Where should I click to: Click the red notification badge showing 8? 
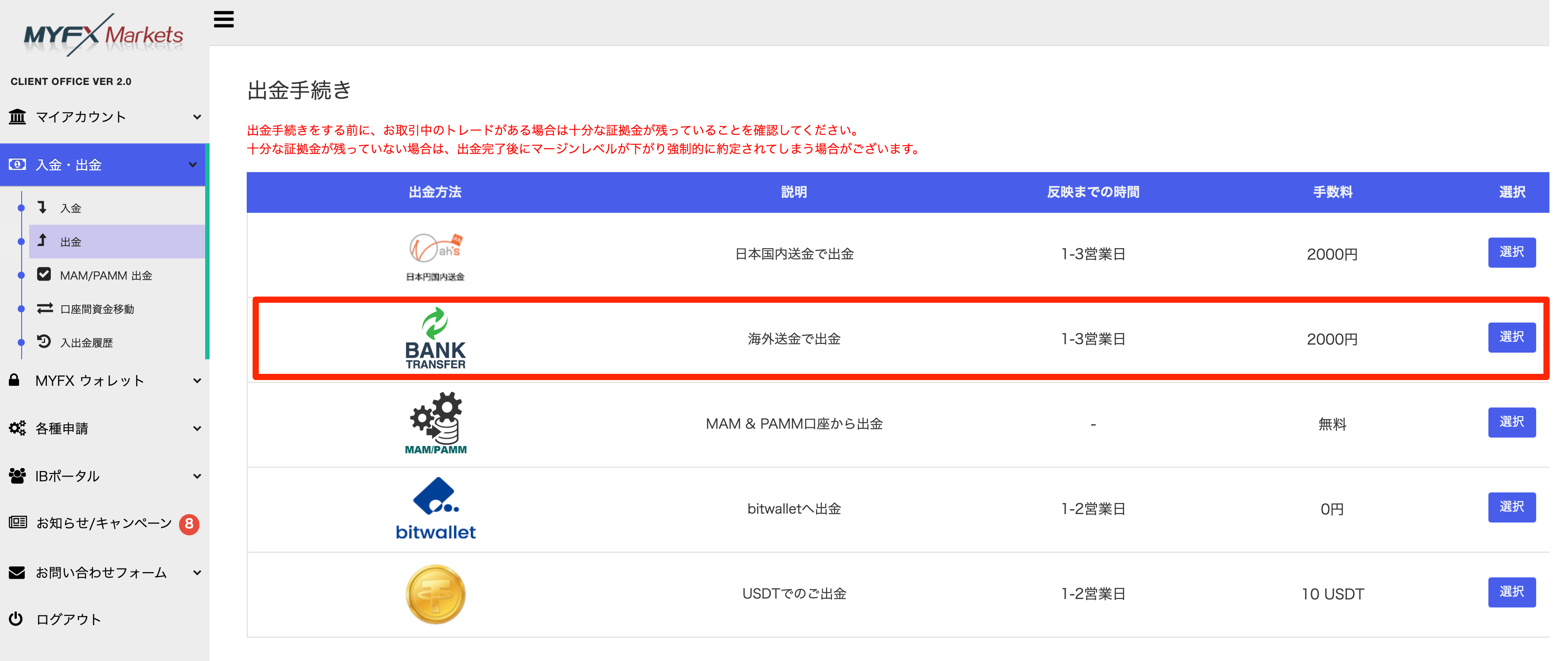point(189,524)
